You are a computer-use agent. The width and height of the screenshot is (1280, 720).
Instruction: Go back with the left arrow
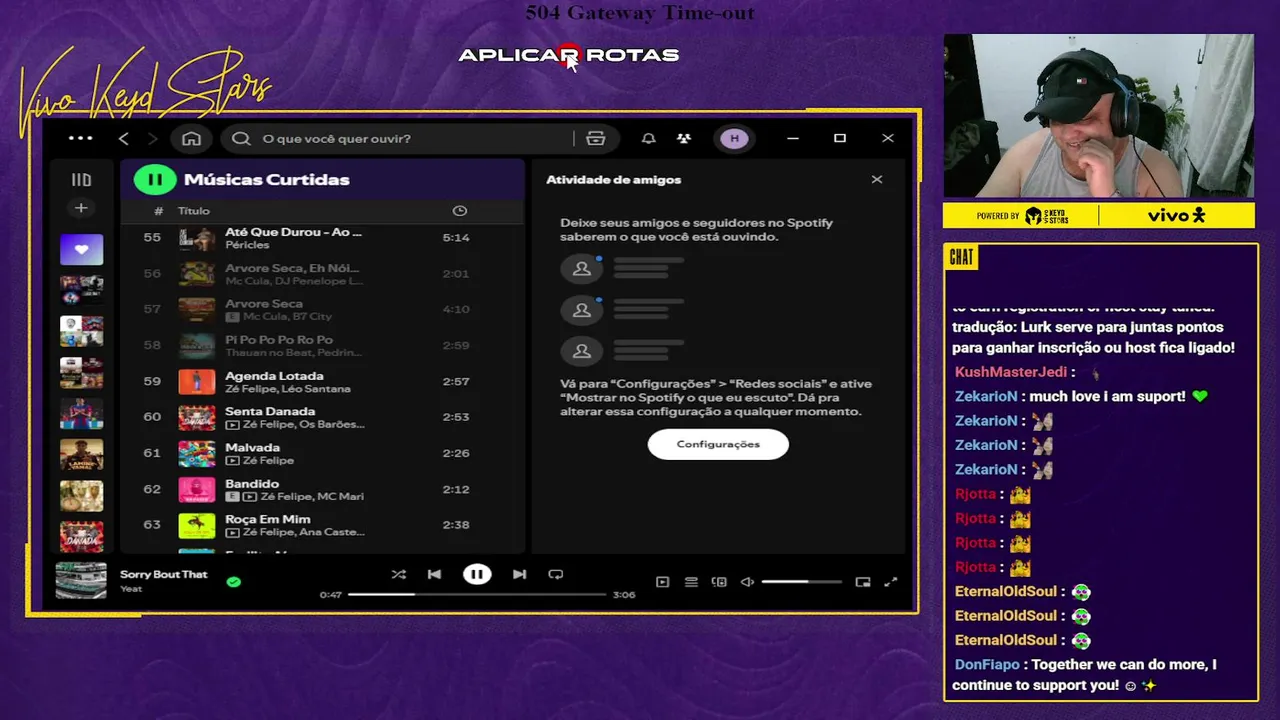coord(124,138)
